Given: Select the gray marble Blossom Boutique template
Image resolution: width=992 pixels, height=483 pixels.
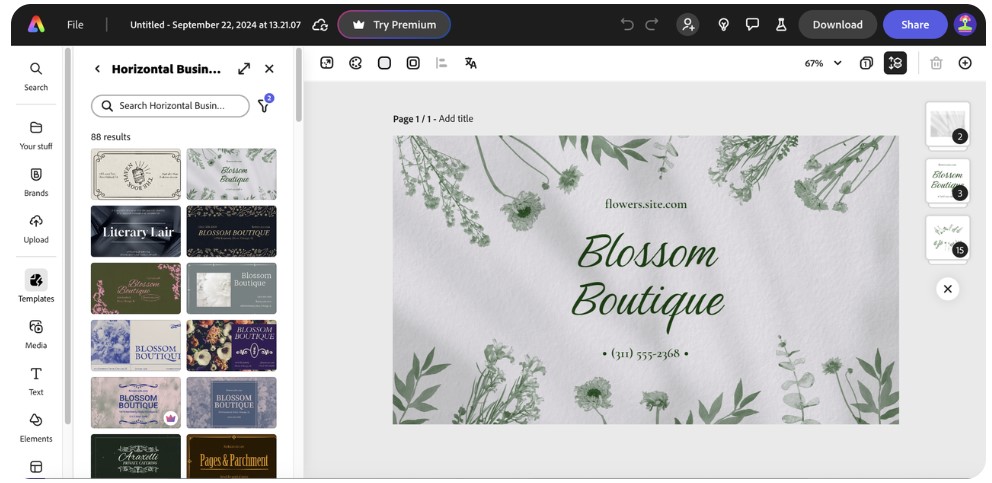Looking at the screenshot, I should 232,289.
